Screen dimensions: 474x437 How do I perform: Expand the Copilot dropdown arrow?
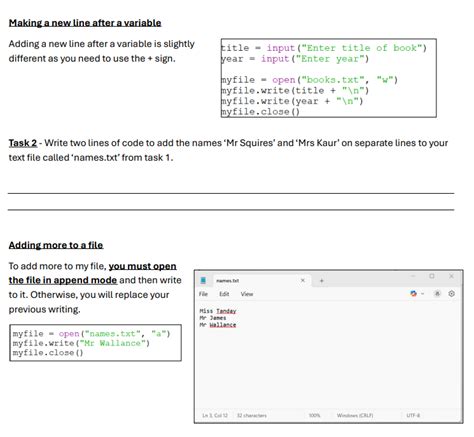click(x=423, y=294)
